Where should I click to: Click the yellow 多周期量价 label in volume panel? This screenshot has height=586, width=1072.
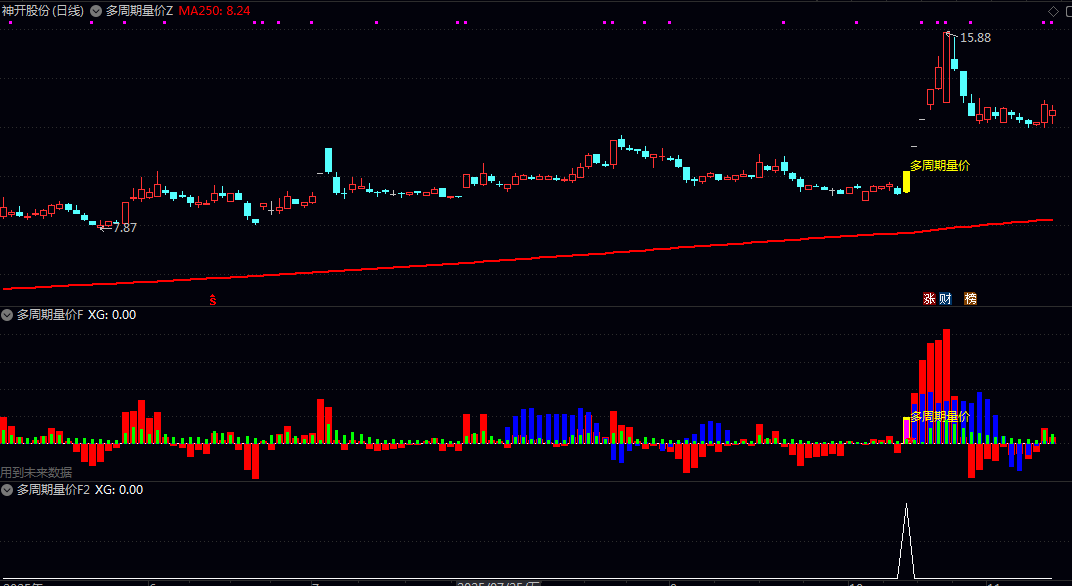click(939, 416)
